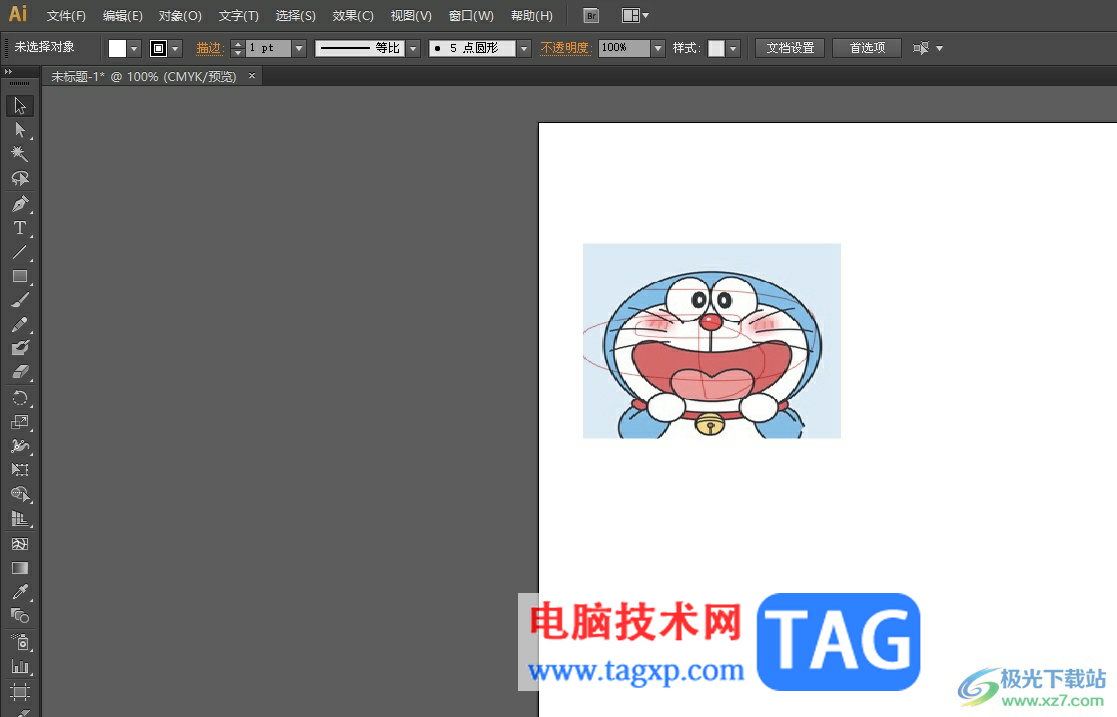Screen dimensions: 1117x717
Task: Select the Line Segment tool
Action: point(20,252)
